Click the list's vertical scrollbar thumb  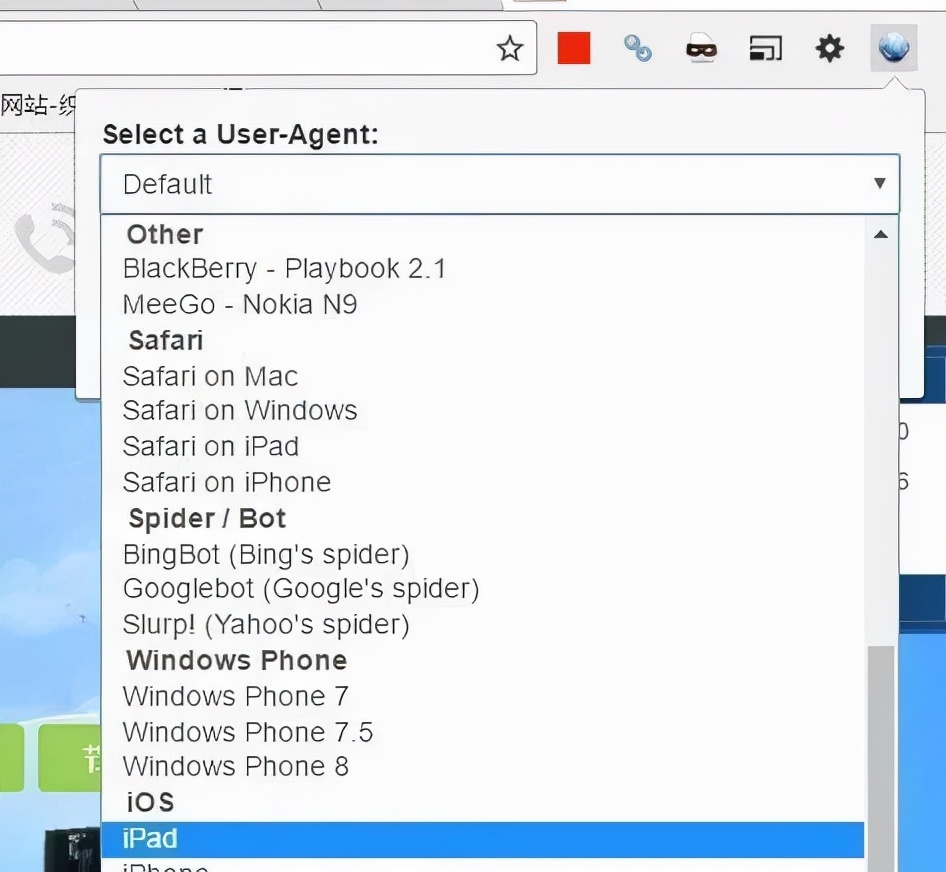pos(880,759)
